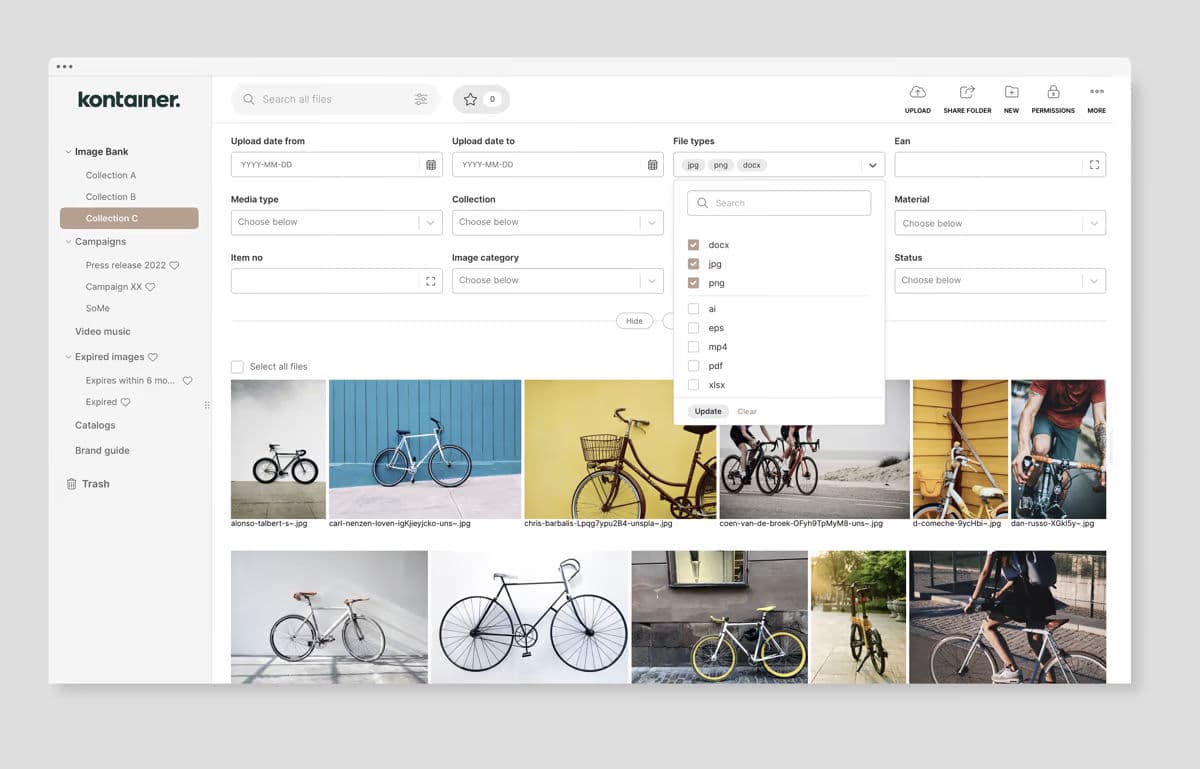Open the More options icon
This screenshot has height=769, width=1200.
[x=1097, y=92]
